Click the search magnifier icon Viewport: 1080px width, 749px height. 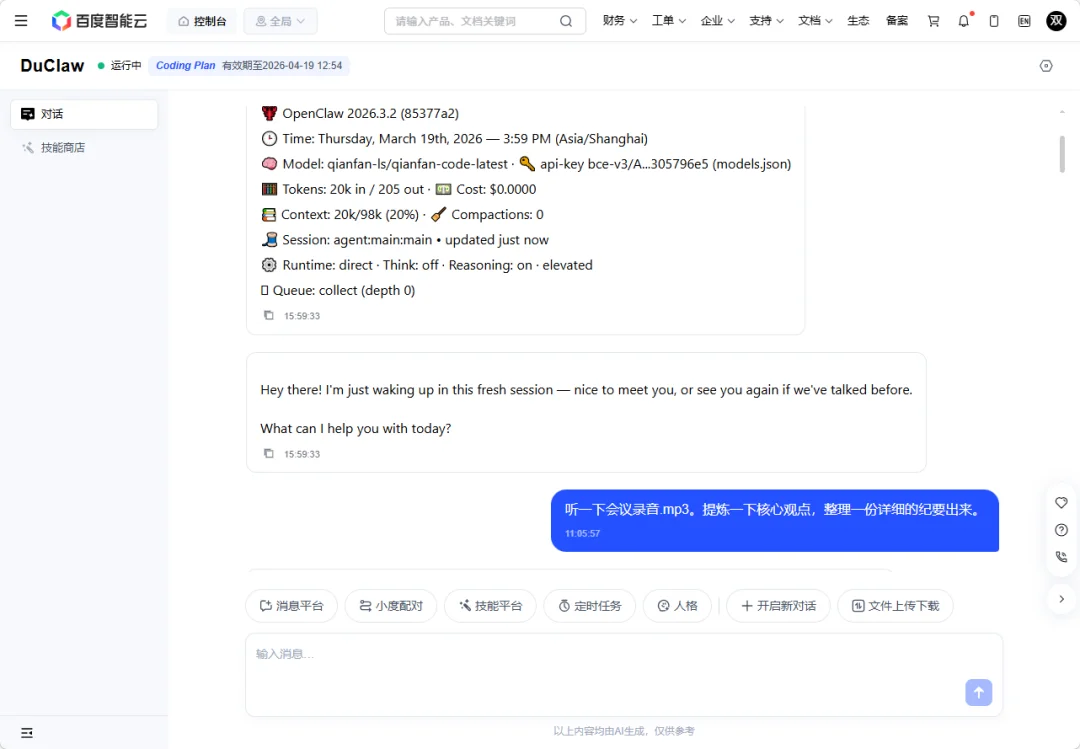coord(566,21)
